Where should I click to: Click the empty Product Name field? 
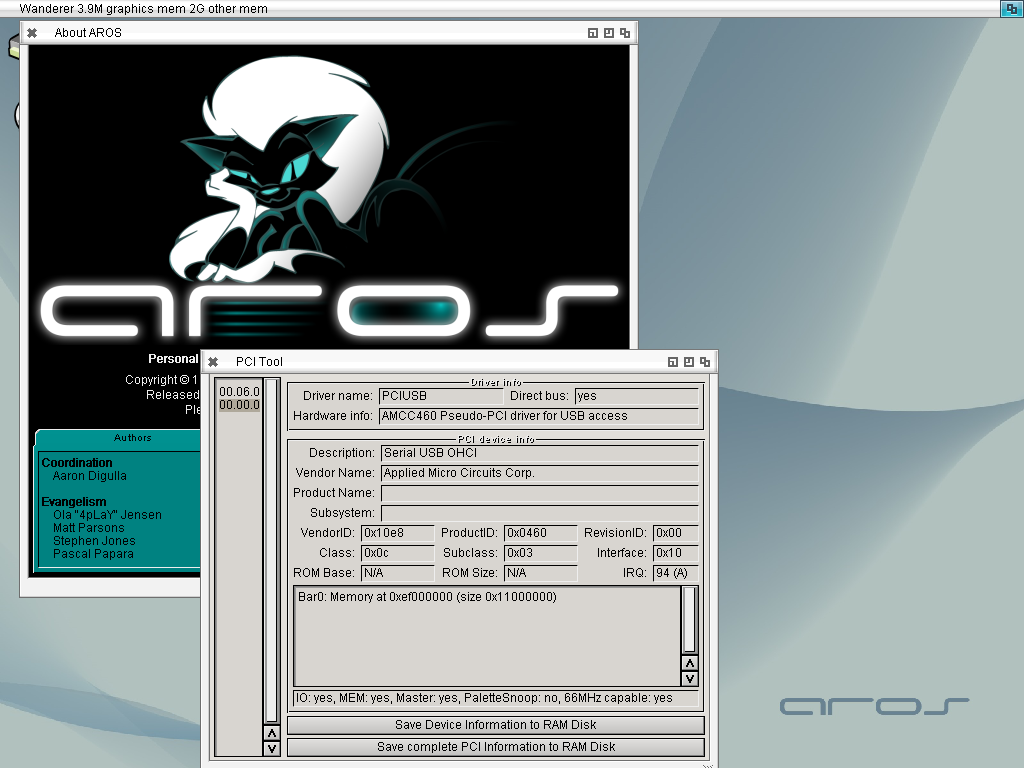pos(540,493)
